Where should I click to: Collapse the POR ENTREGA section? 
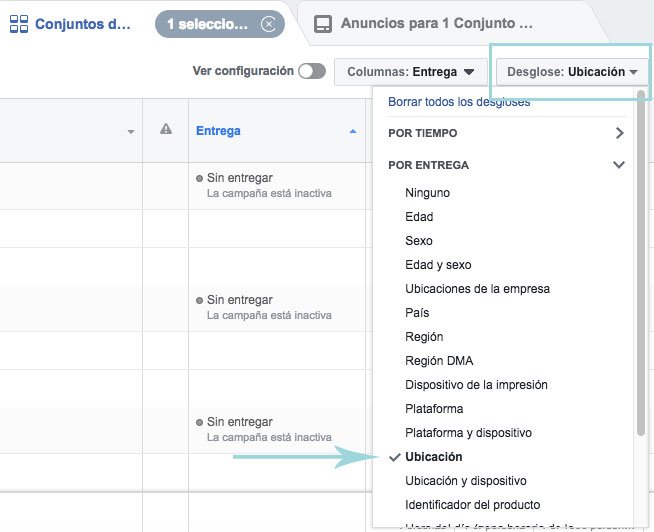pos(506,165)
